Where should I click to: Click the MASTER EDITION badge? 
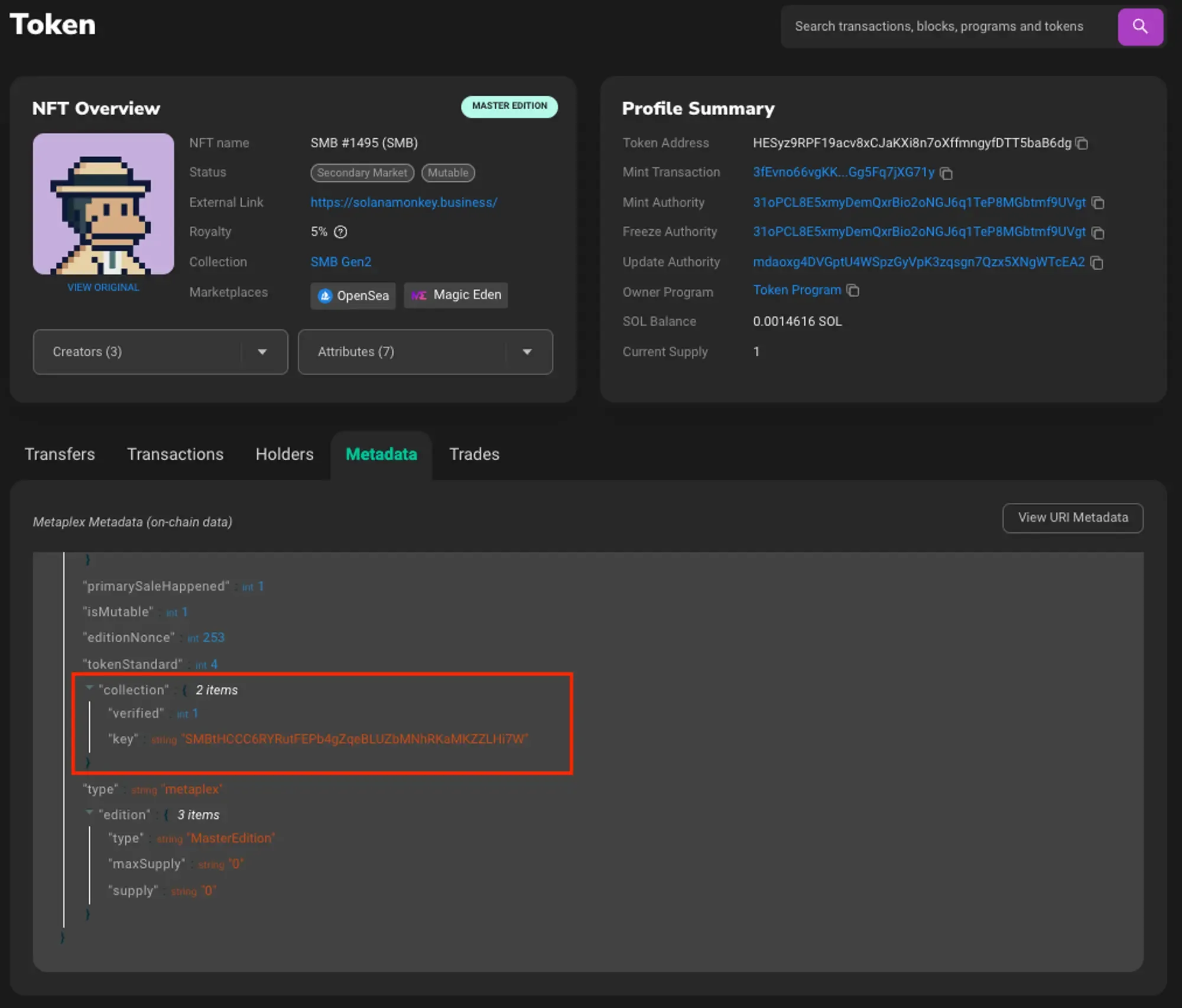click(509, 107)
